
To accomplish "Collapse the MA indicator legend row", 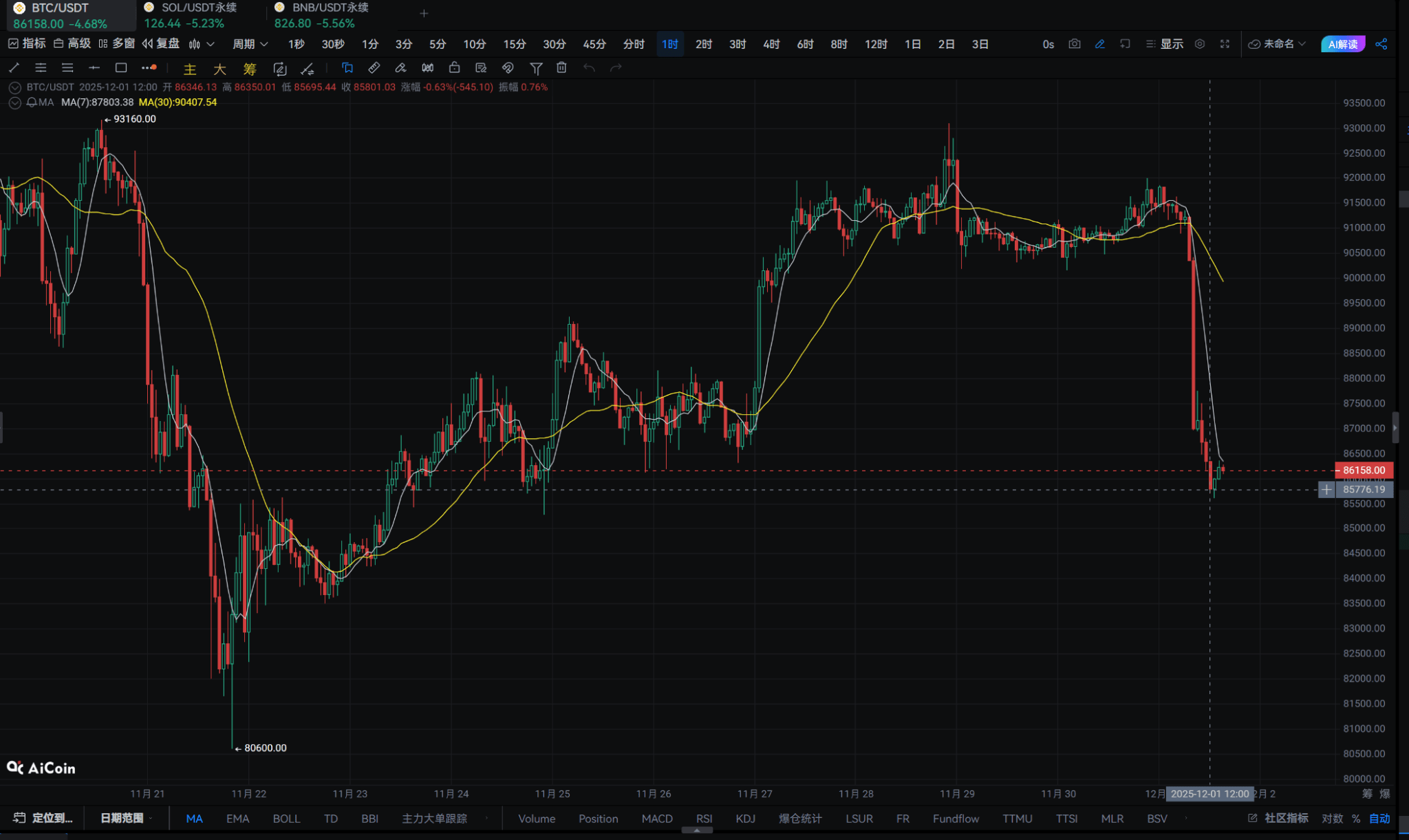I will pos(14,103).
